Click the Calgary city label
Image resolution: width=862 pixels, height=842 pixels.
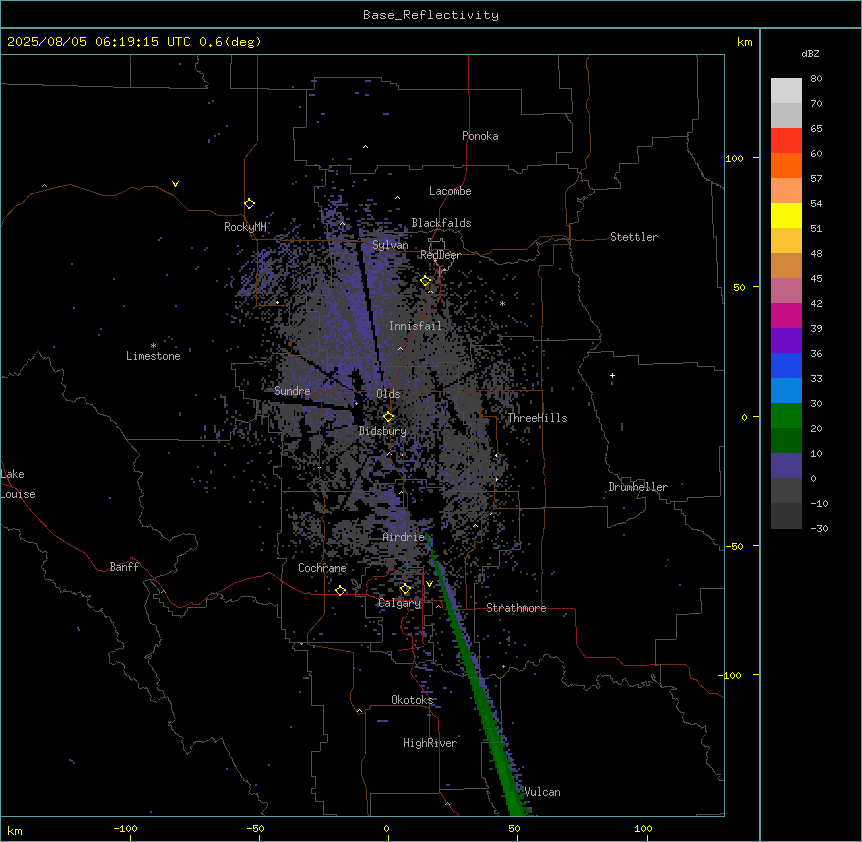tap(399, 603)
